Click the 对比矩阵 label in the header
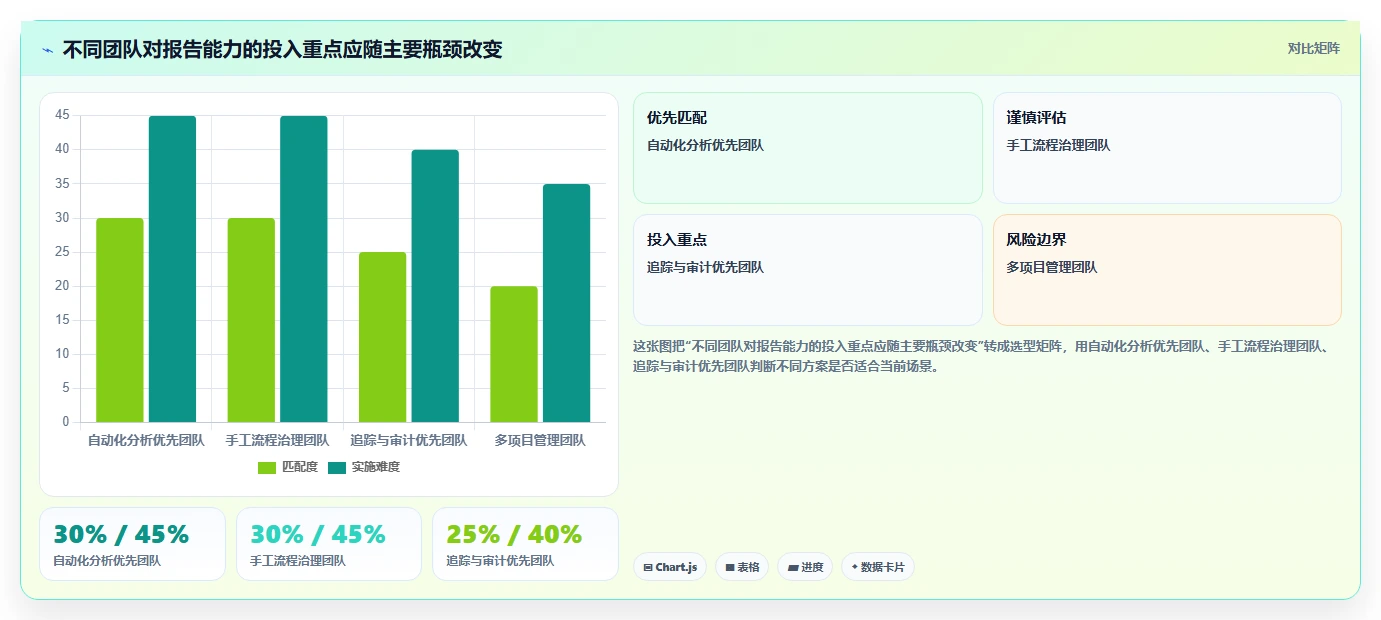The height and width of the screenshot is (620, 1381). point(1313,48)
